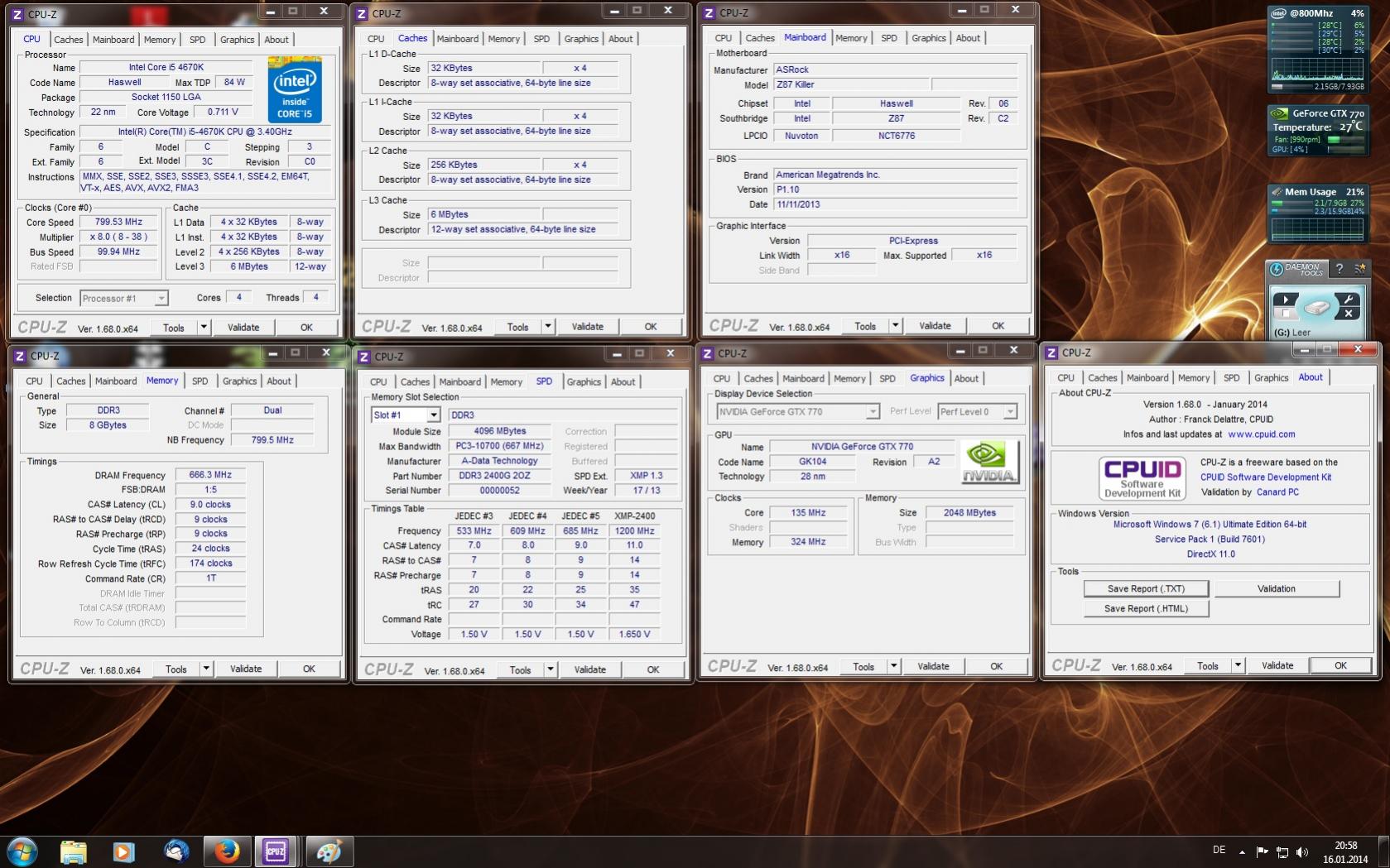
Task: Show hidden system tray icons arrow
Action: point(1242,851)
